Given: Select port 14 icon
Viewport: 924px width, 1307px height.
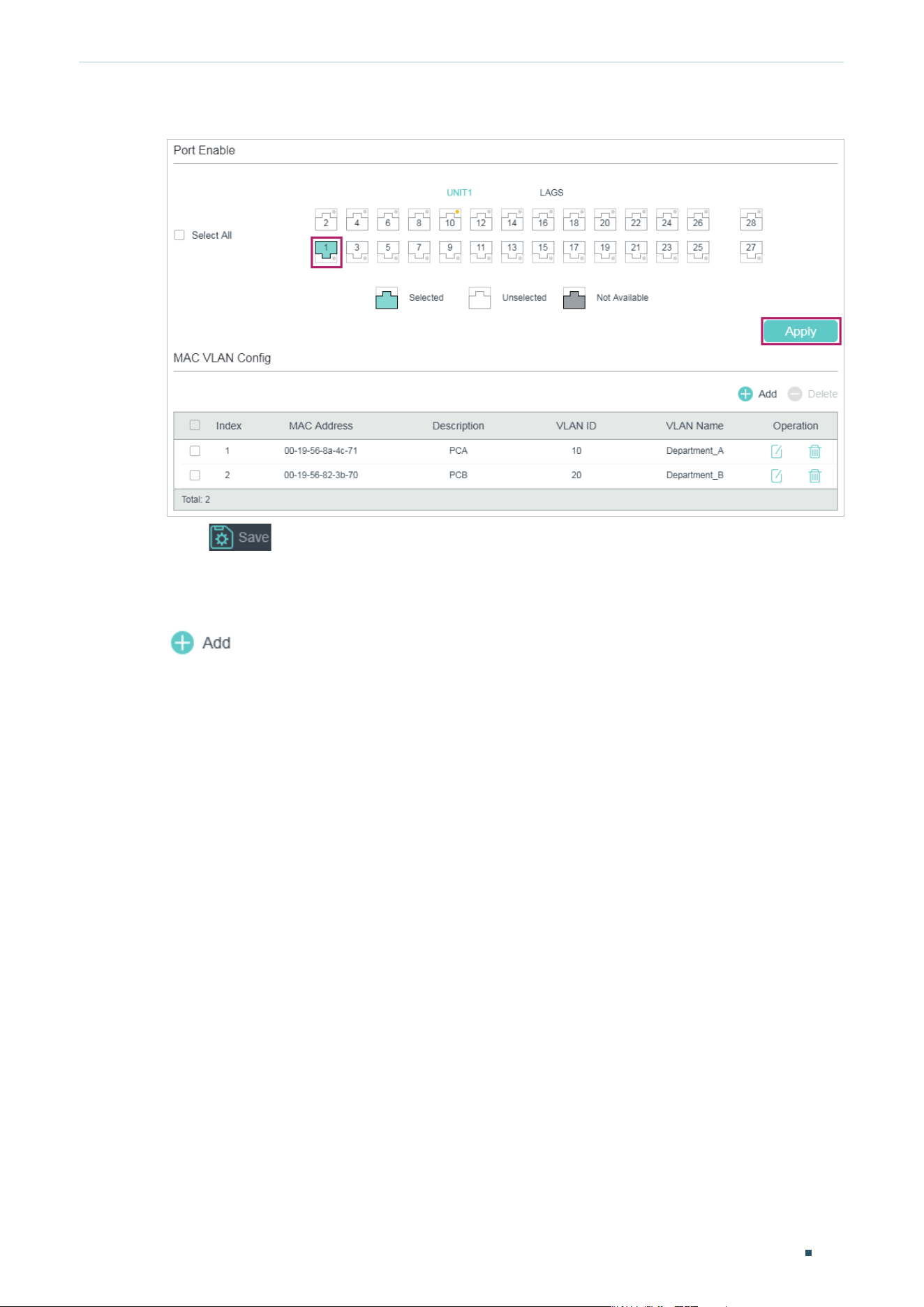Looking at the screenshot, I should (x=512, y=219).
